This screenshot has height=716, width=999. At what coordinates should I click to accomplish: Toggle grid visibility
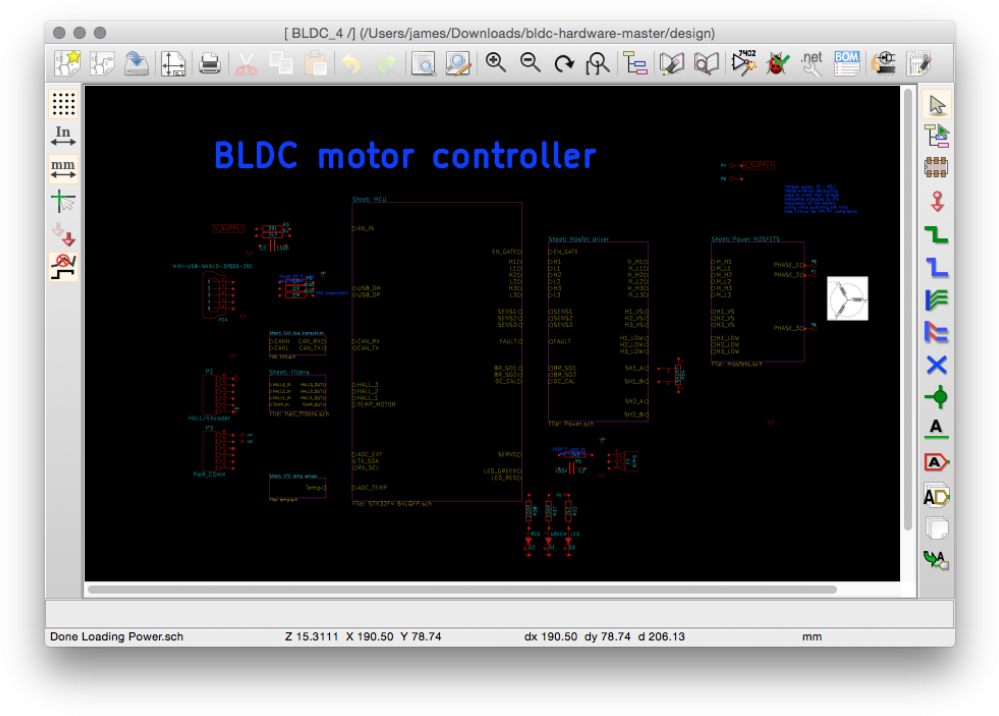click(x=63, y=104)
